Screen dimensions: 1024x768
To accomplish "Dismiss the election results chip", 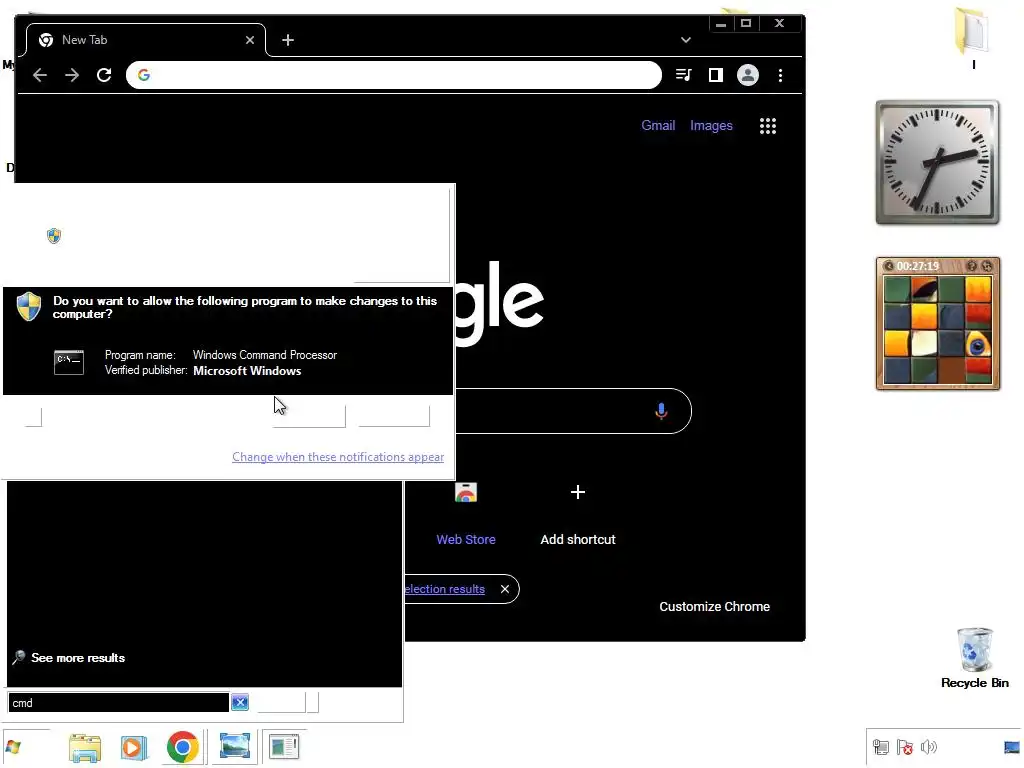I will tap(505, 589).
